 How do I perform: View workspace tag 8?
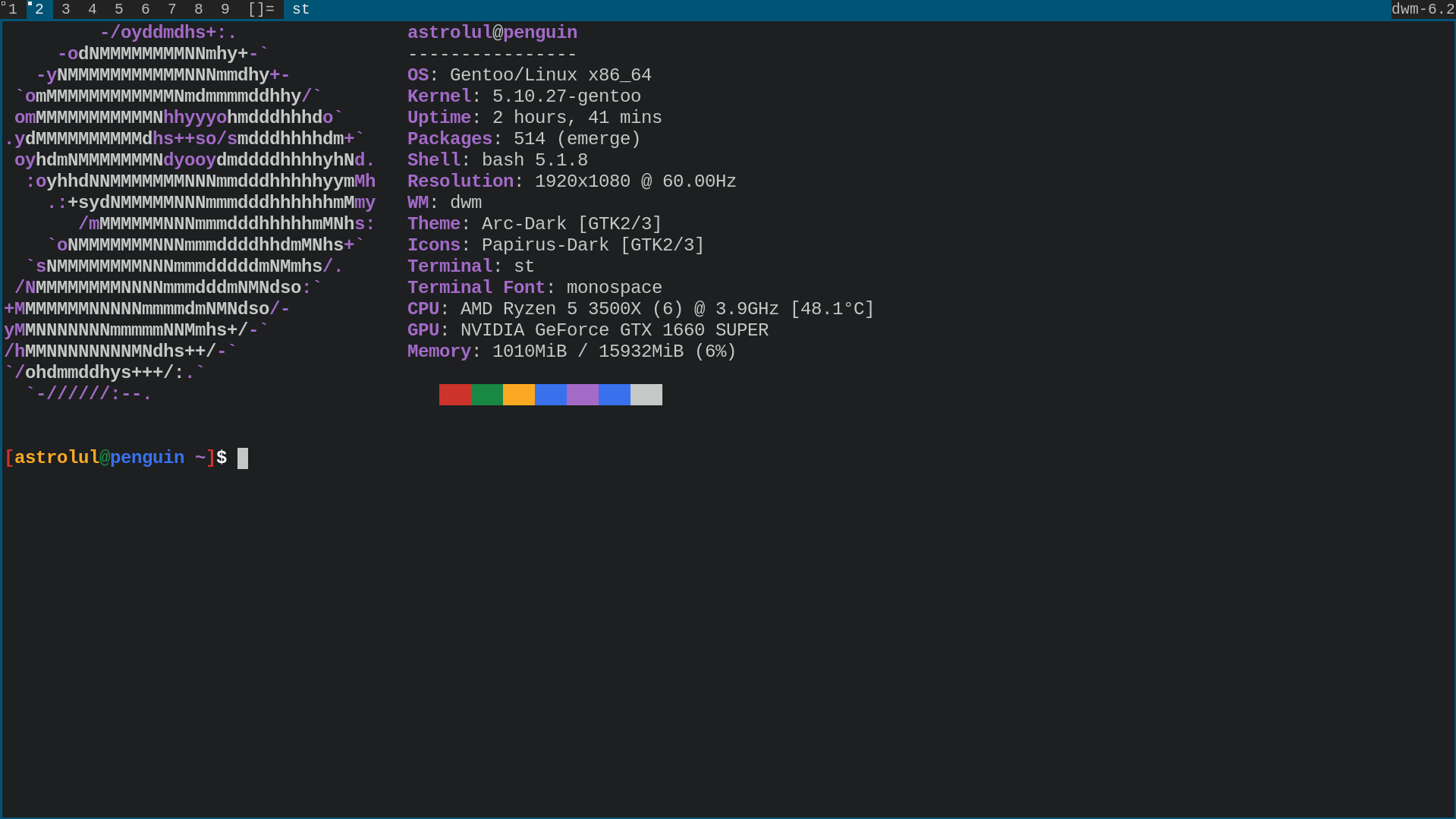pos(199,9)
